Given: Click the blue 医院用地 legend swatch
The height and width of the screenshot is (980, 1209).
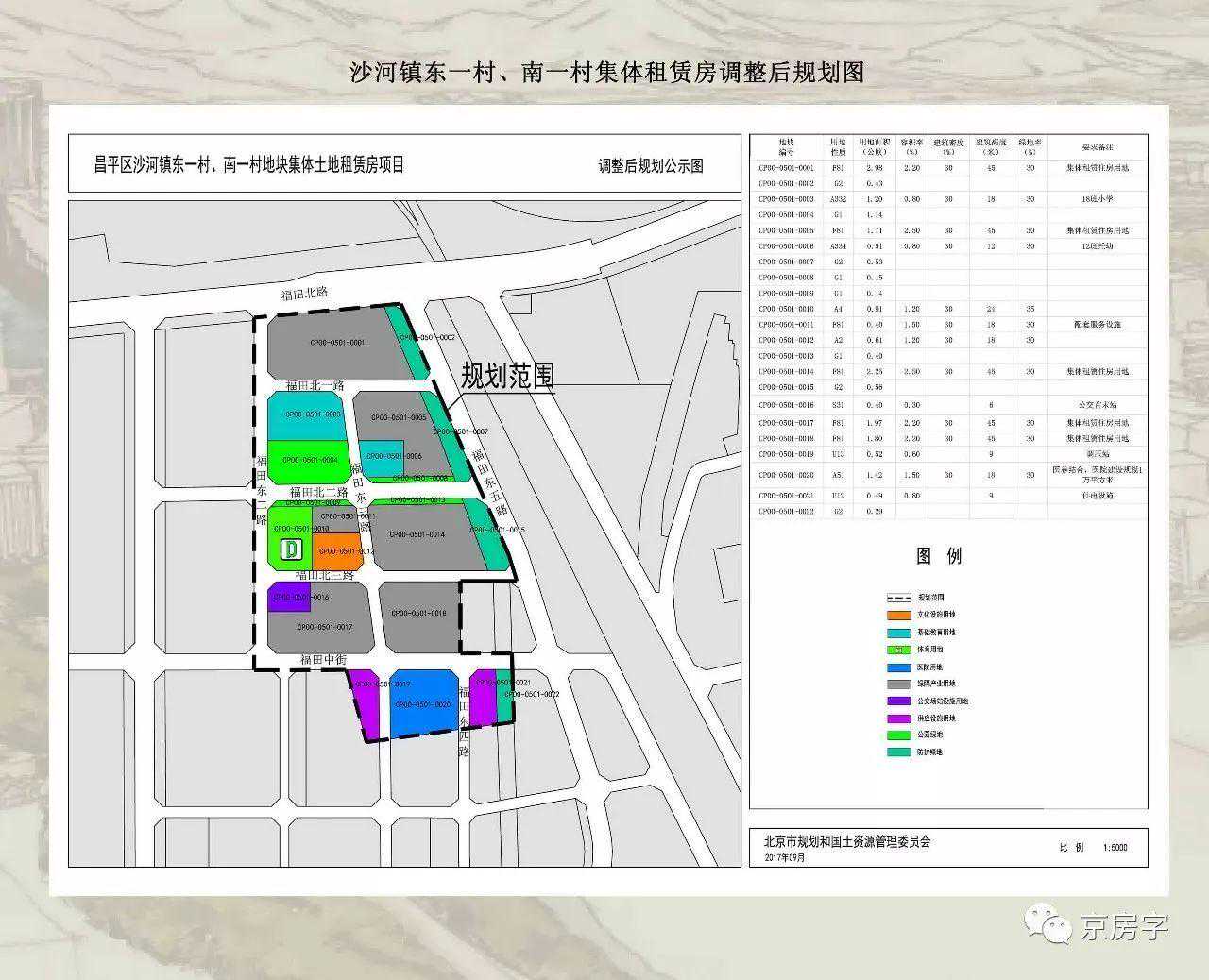Looking at the screenshot, I should point(898,667).
